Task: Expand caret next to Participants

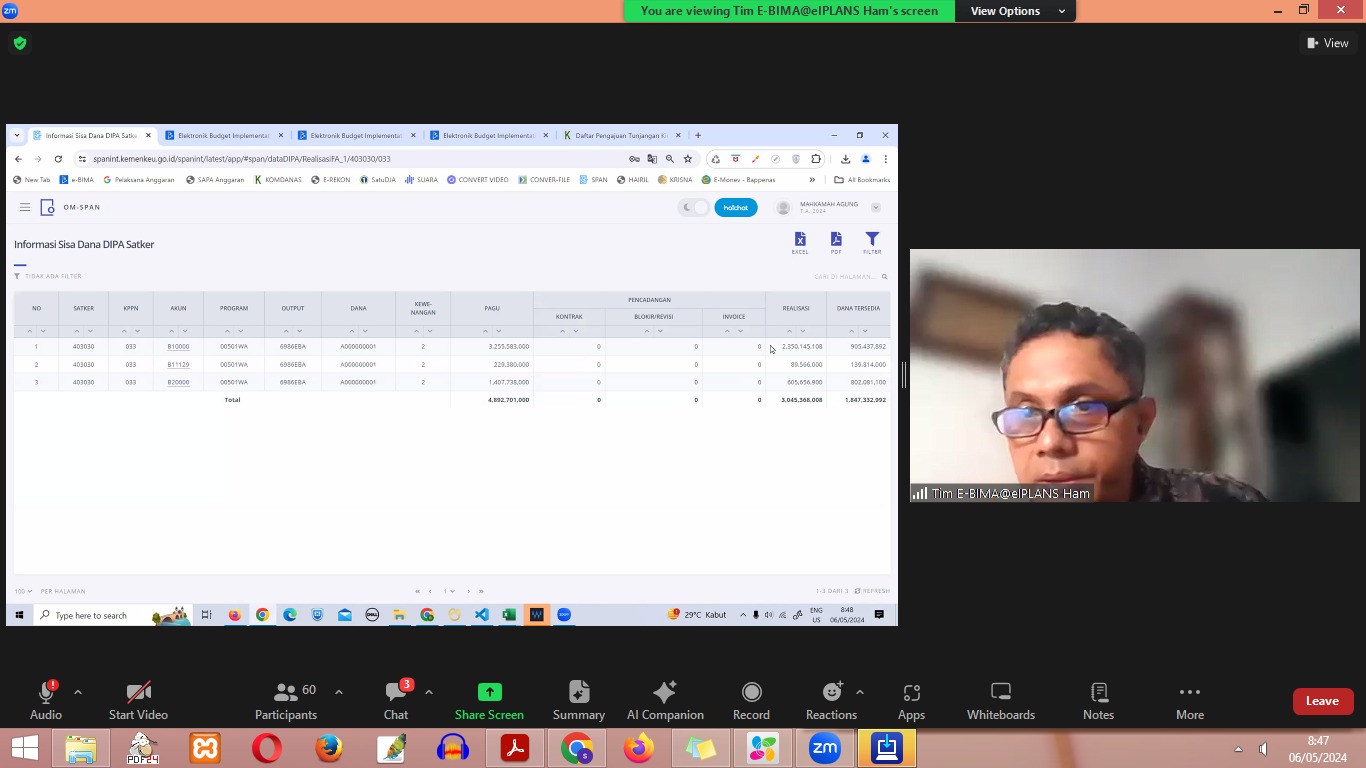Action: pyautogui.click(x=339, y=692)
